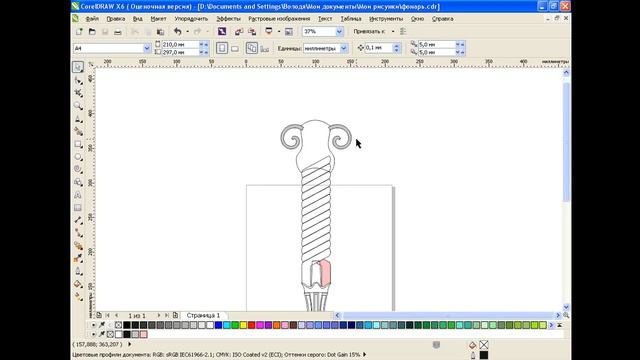Open the Макет menu
Screen dimensions: 640x360
coord(158,19)
